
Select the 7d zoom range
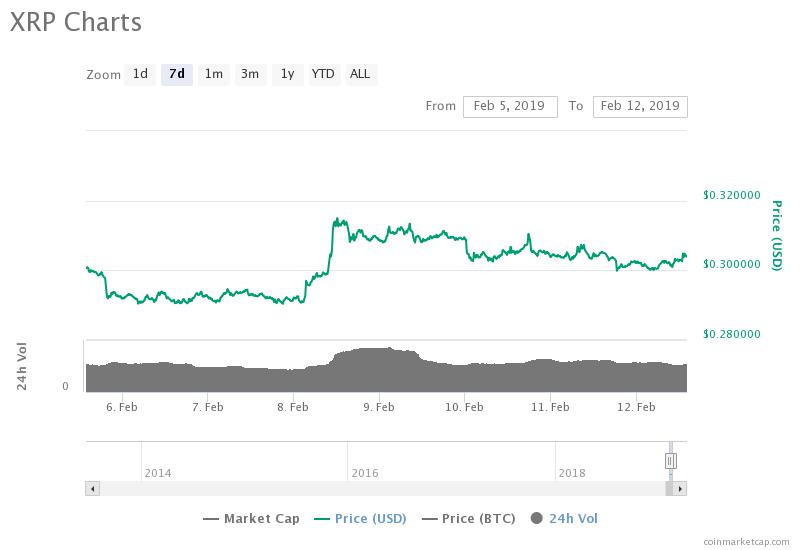[x=177, y=74]
